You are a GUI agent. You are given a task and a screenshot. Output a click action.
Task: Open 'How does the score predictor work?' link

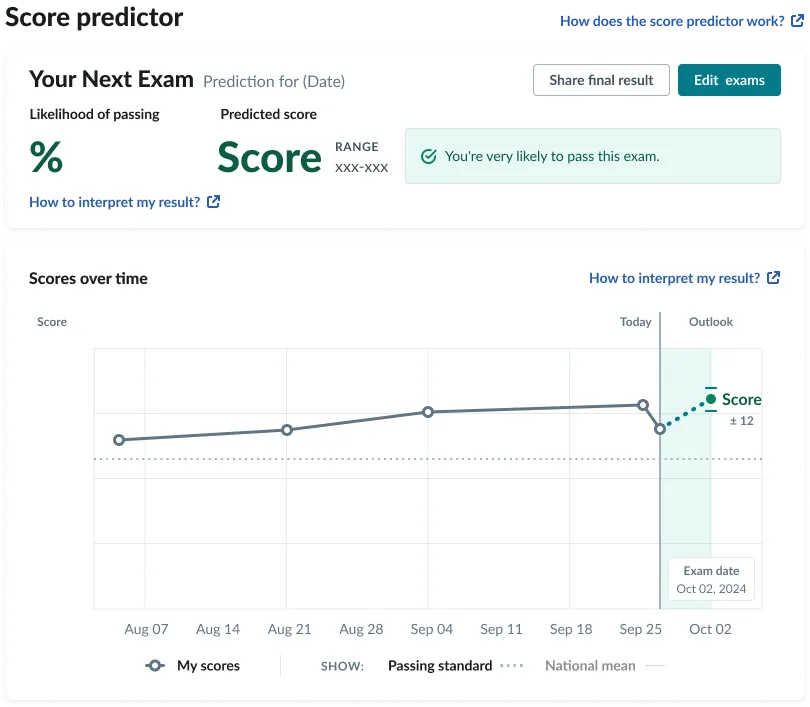tap(672, 21)
